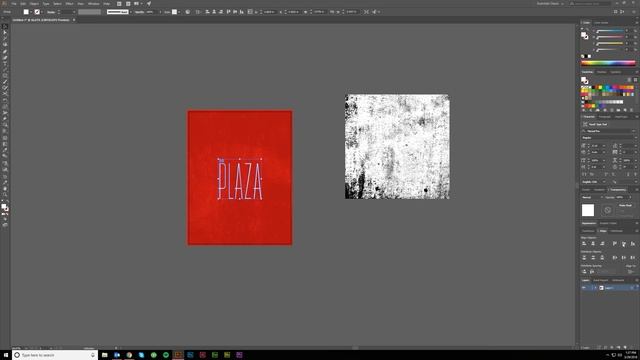Click the Windows taskbar search box
Image resolution: width=640 pixels, height=360 pixels.
[x=55, y=355]
